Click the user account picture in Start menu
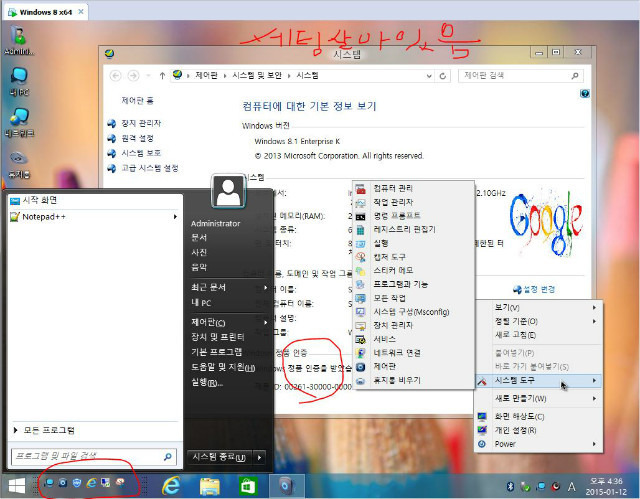Screen dimensions: 640x499 click(x=229, y=191)
